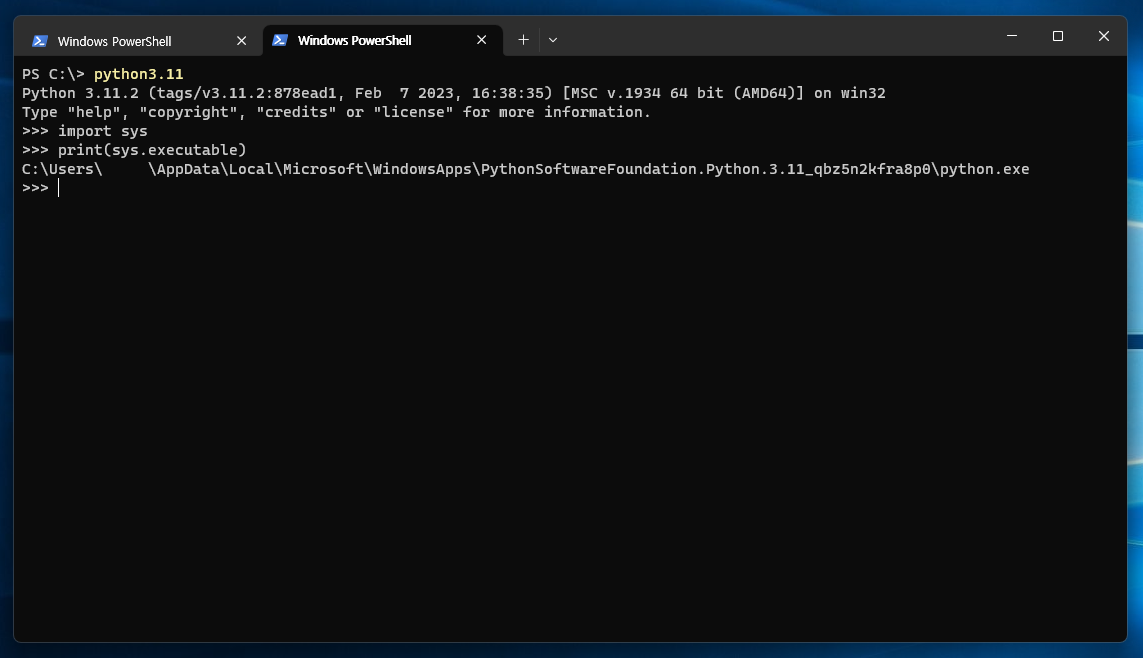Click the 'import sys' line
Image resolution: width=1143 pixels, height=658 pixels.
point(85,130)
